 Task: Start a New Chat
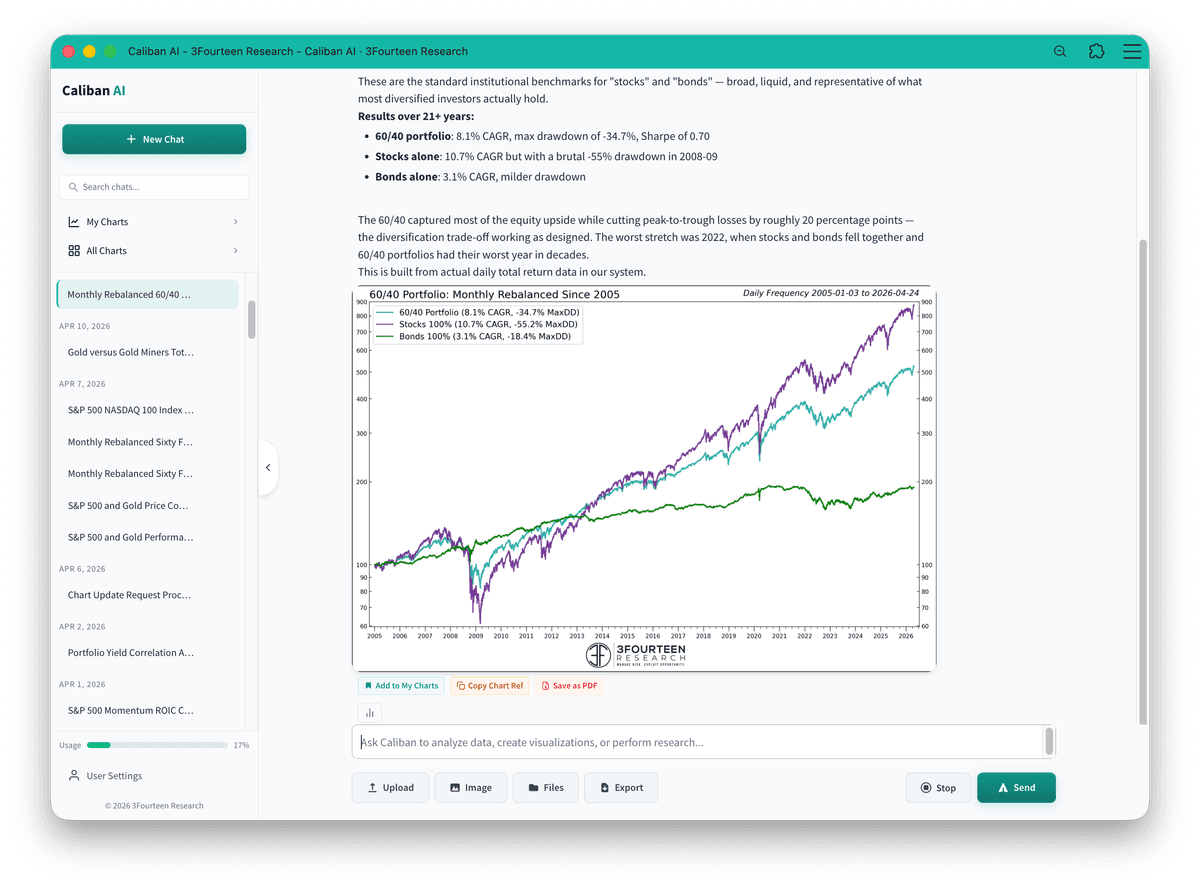coord(154,139)
